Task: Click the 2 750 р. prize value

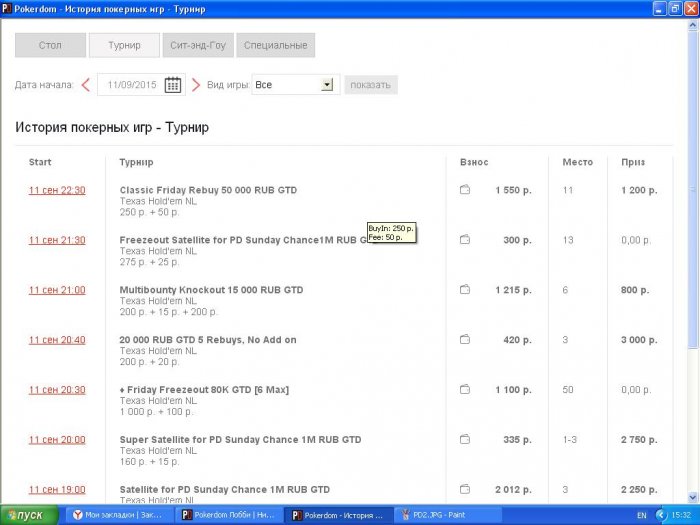Action: (639, 440)
